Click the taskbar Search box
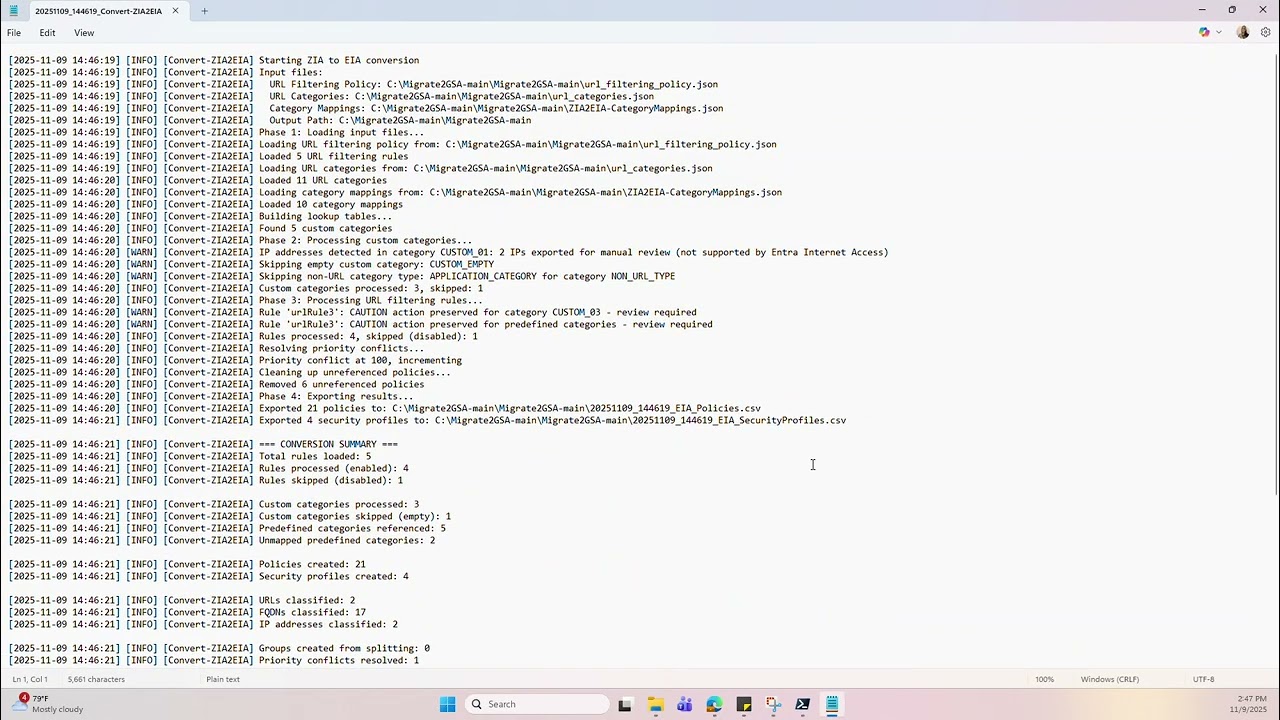This screenshot has height=720, width=1280. pos(538,704)
